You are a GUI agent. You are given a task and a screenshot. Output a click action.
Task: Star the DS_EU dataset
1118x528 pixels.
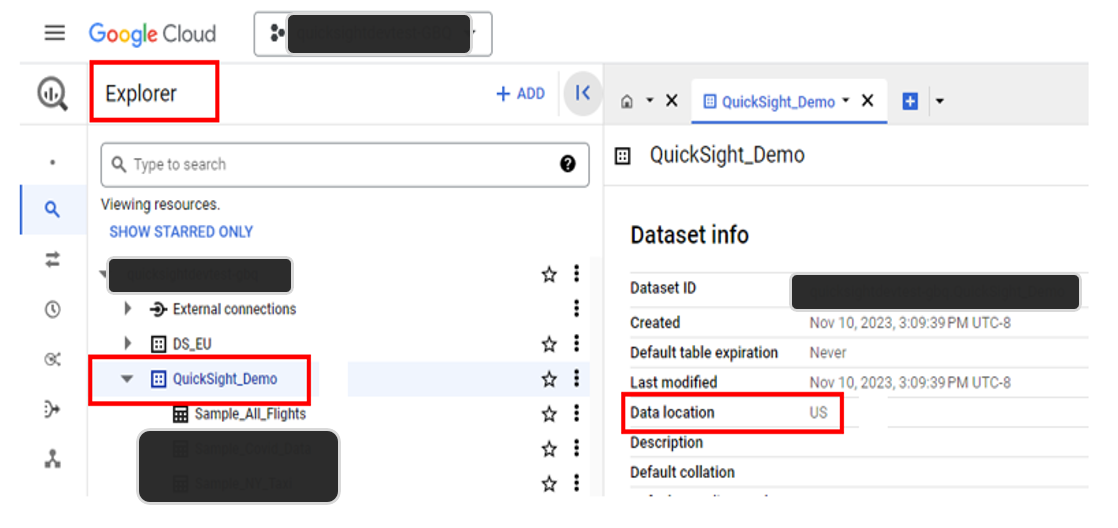(x=549, y=344)
